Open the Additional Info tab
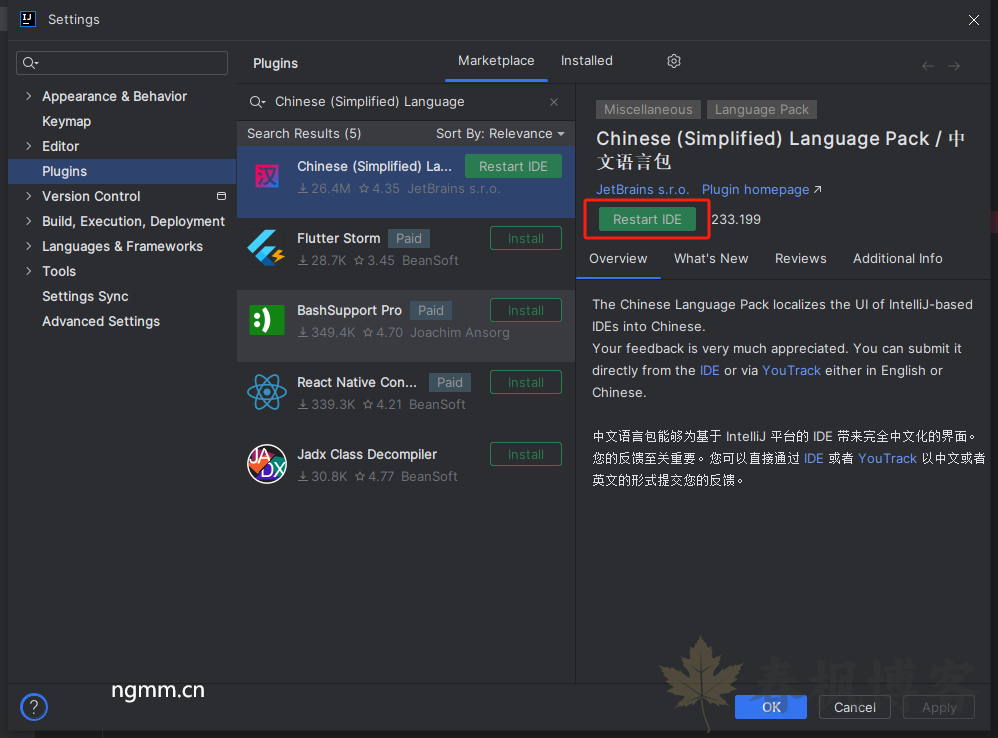Image resolution: width=998 pixels, height=738 pixels. (x=897, y=259)
